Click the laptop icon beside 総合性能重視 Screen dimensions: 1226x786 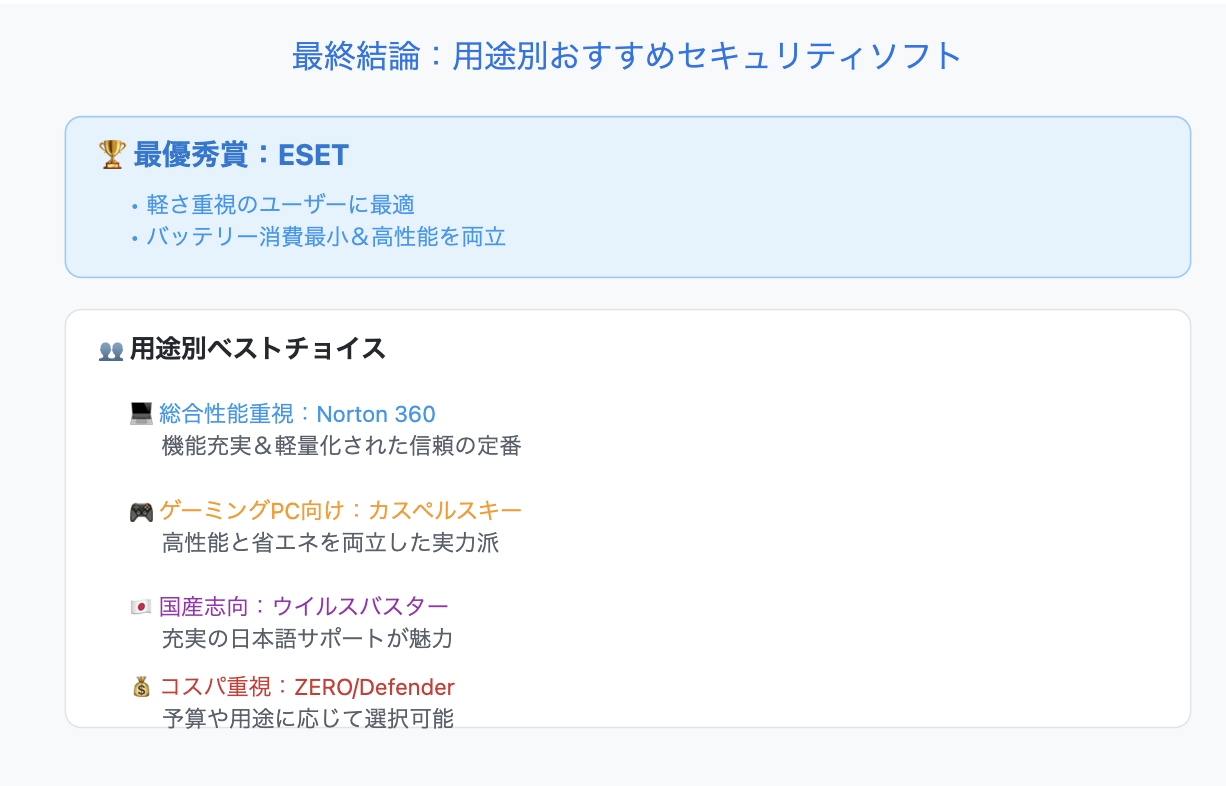[141, 414]
